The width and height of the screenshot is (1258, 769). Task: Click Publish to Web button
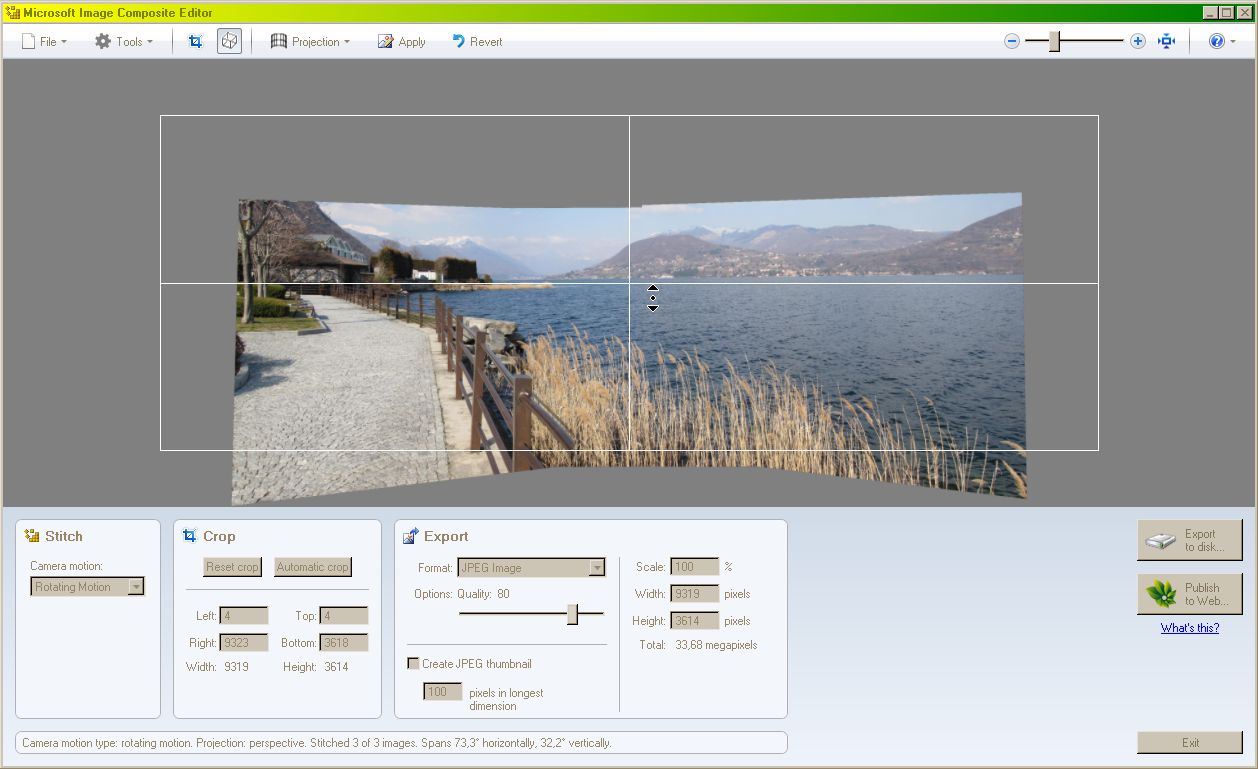tap(1190, 594)
